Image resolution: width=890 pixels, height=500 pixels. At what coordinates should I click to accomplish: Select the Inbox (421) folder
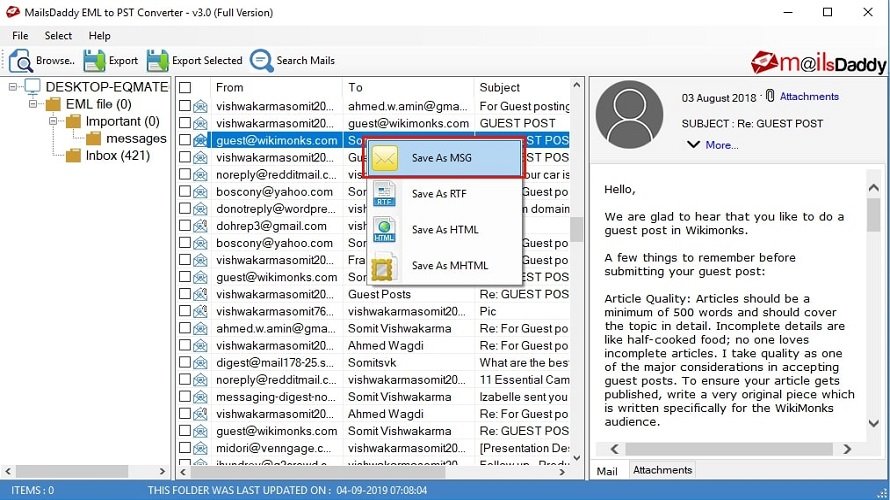pyautogui.click(x=117, y=156)
